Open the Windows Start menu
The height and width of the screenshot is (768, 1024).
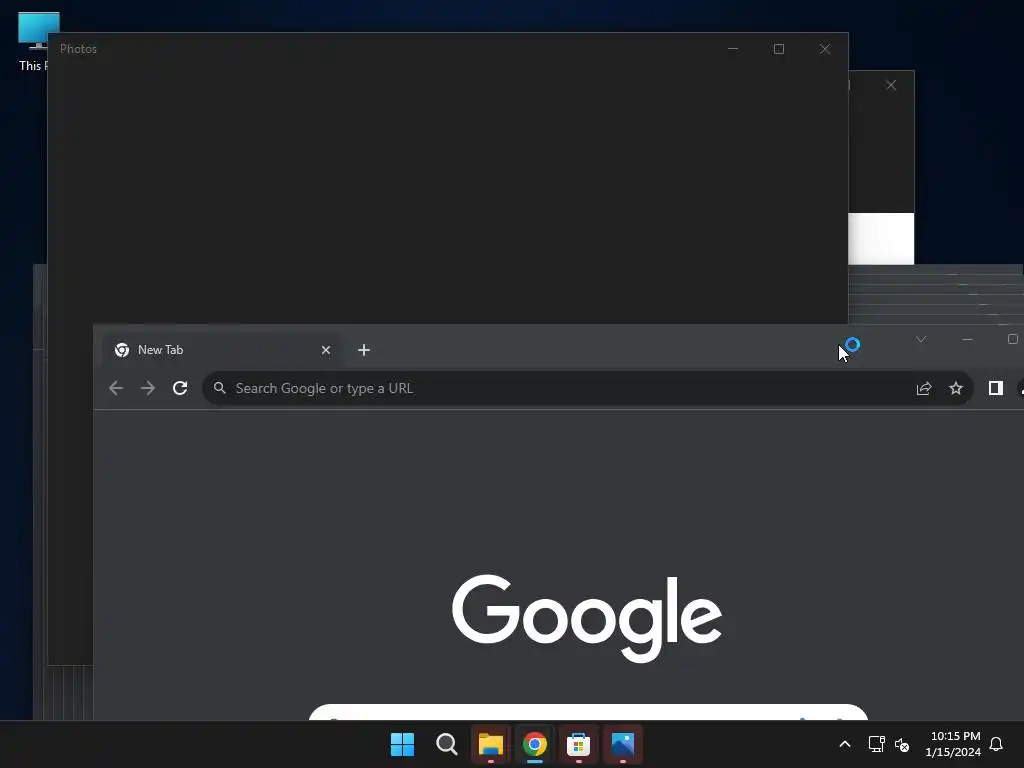(x=402, y=744)
